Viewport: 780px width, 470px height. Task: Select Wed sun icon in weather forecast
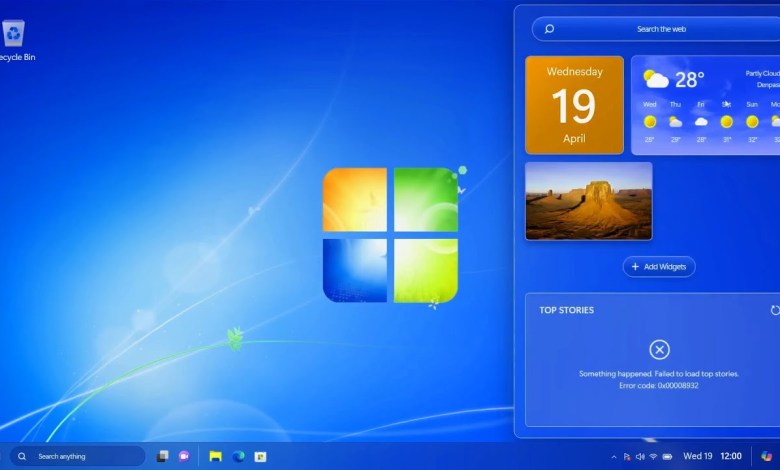[x=650, y=121]
